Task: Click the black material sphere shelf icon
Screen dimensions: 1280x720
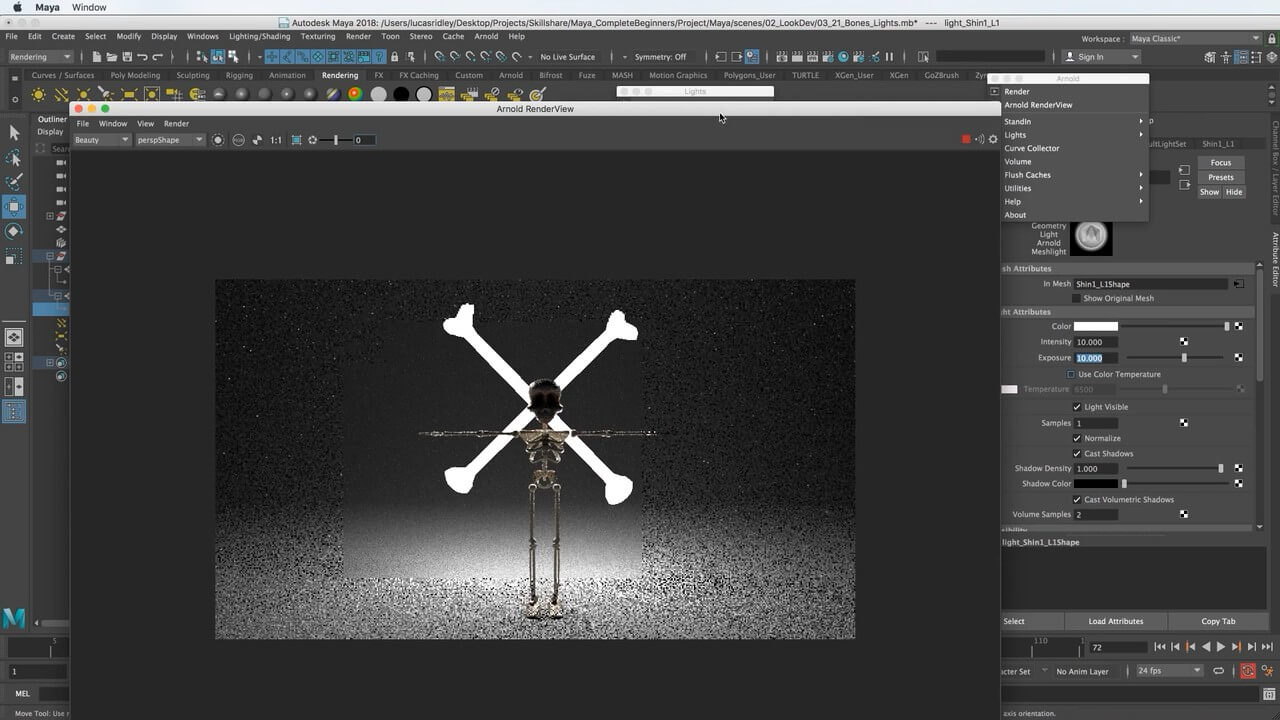Action: point(401,95)
